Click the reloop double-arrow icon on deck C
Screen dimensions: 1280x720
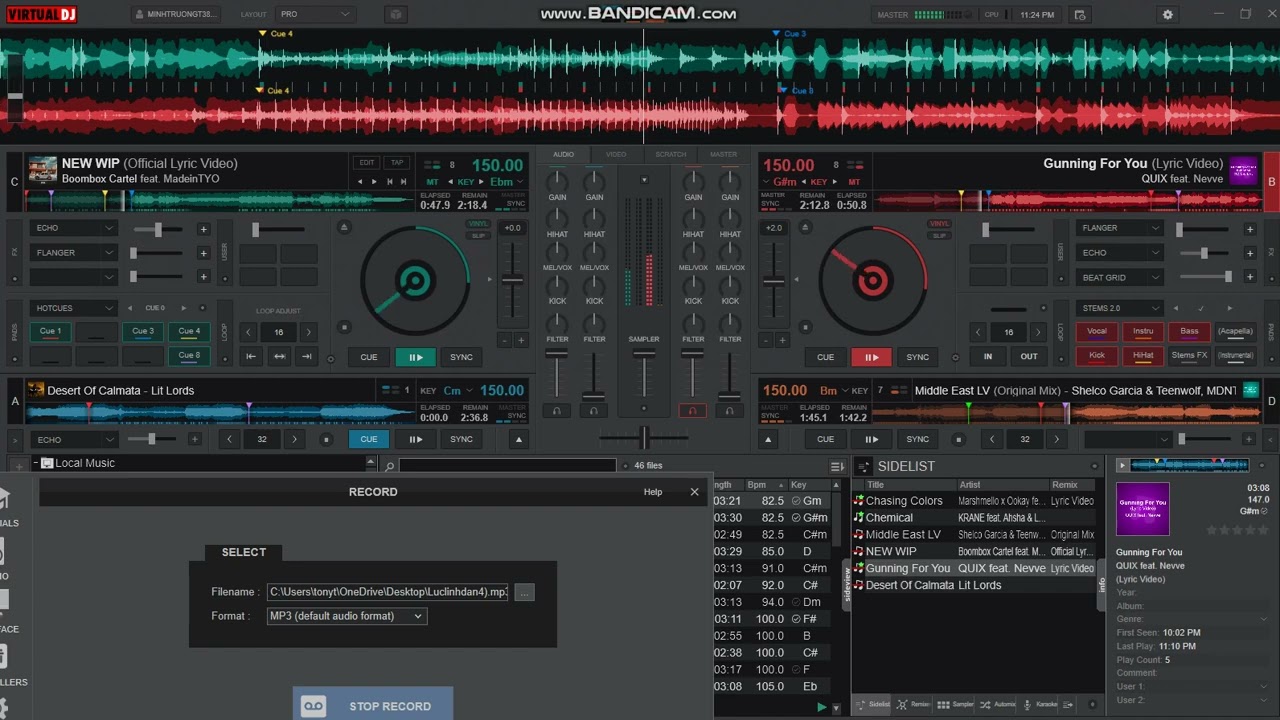(x=279, y=356)
